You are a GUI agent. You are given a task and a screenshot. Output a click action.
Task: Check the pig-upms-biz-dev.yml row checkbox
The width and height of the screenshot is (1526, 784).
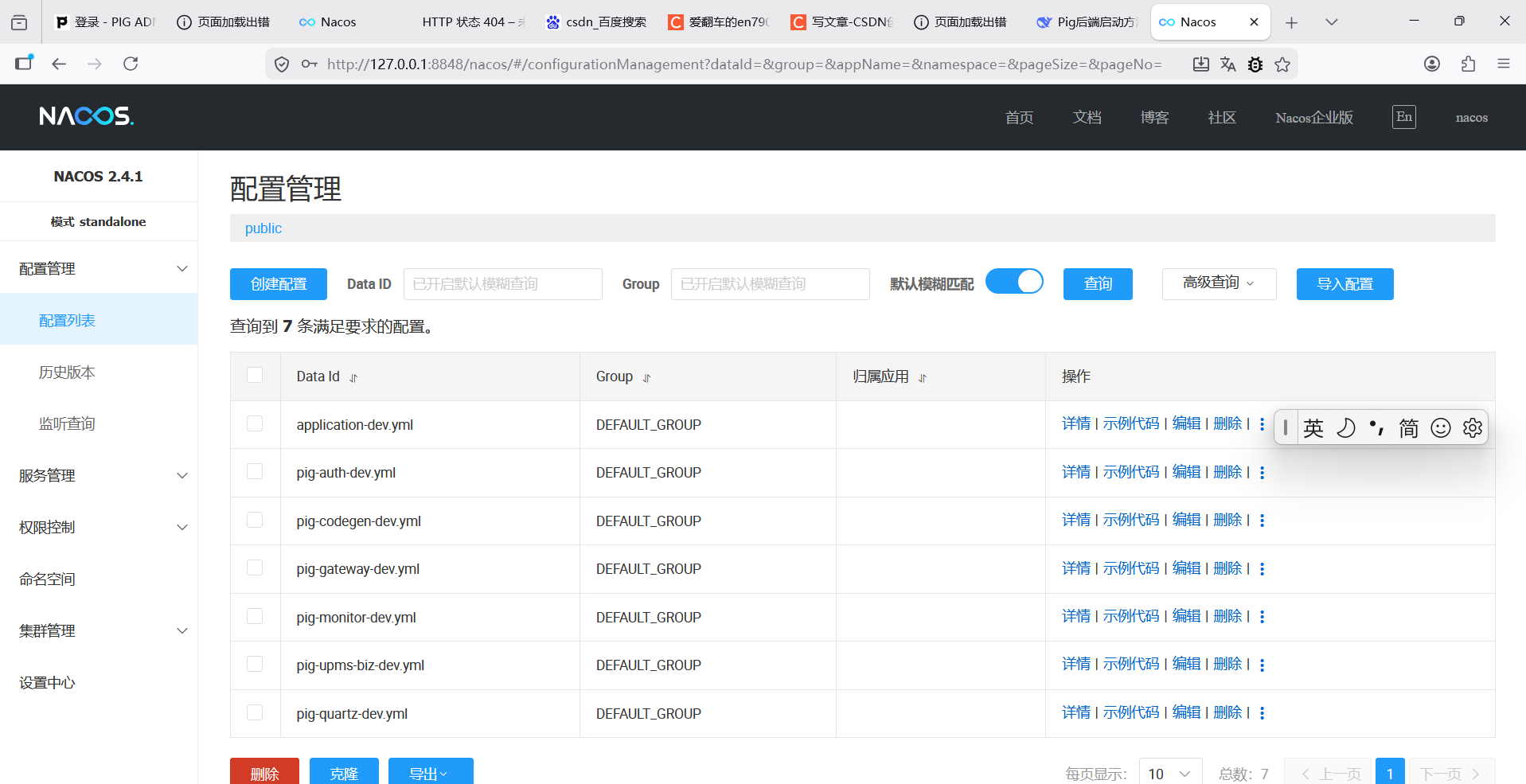click(255, 664)
